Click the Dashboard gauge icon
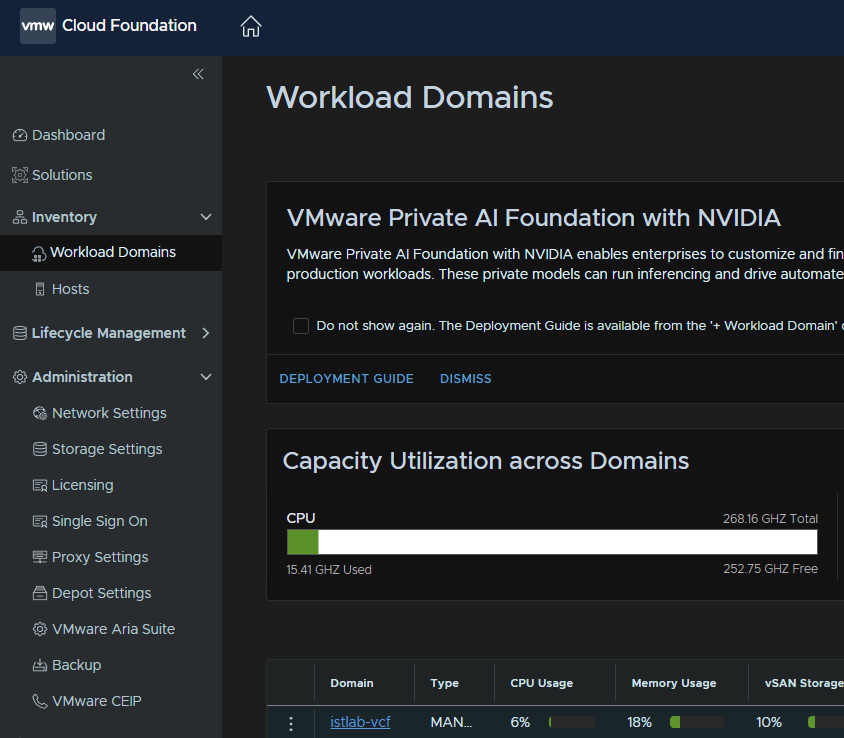844x738 pixels. click(x=20, y=135)
